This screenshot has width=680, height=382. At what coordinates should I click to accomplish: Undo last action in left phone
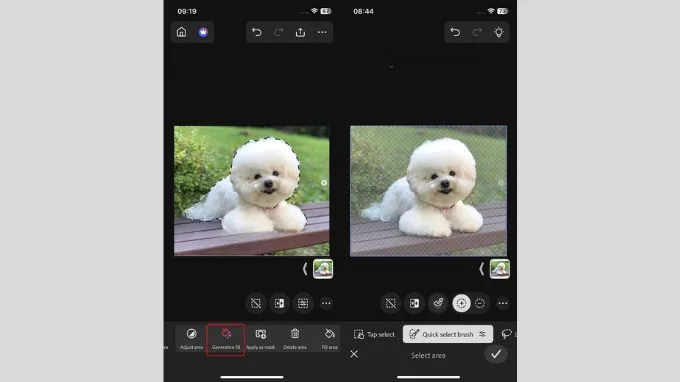[257, 32]
